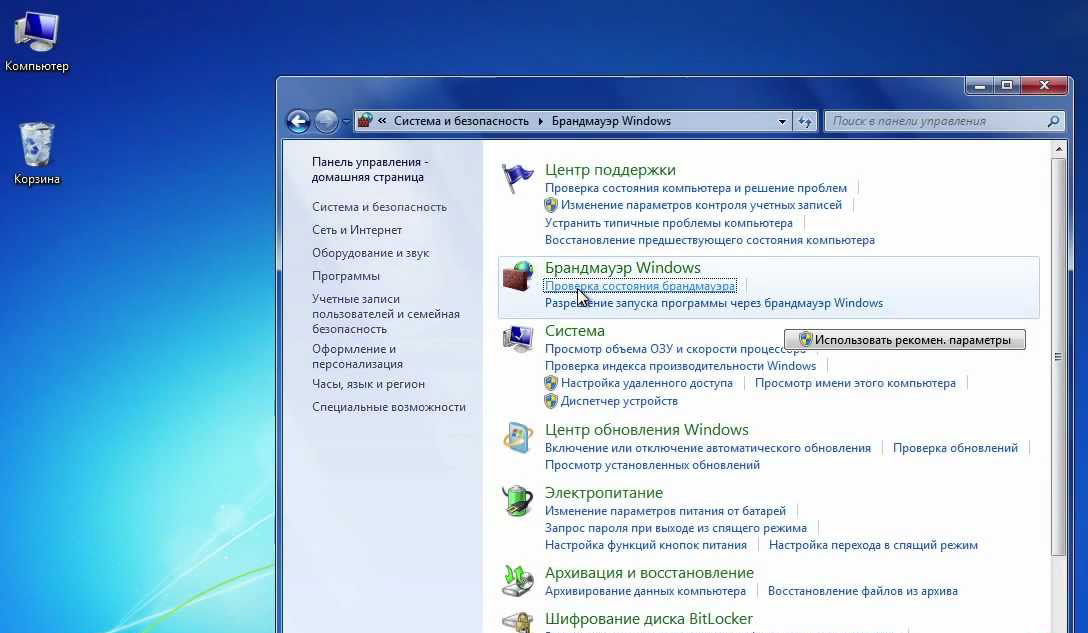Viewport: 1088px width, 633px height.
Task: Select Специальные возможности in sidebar
Action: tap(389, 407)
